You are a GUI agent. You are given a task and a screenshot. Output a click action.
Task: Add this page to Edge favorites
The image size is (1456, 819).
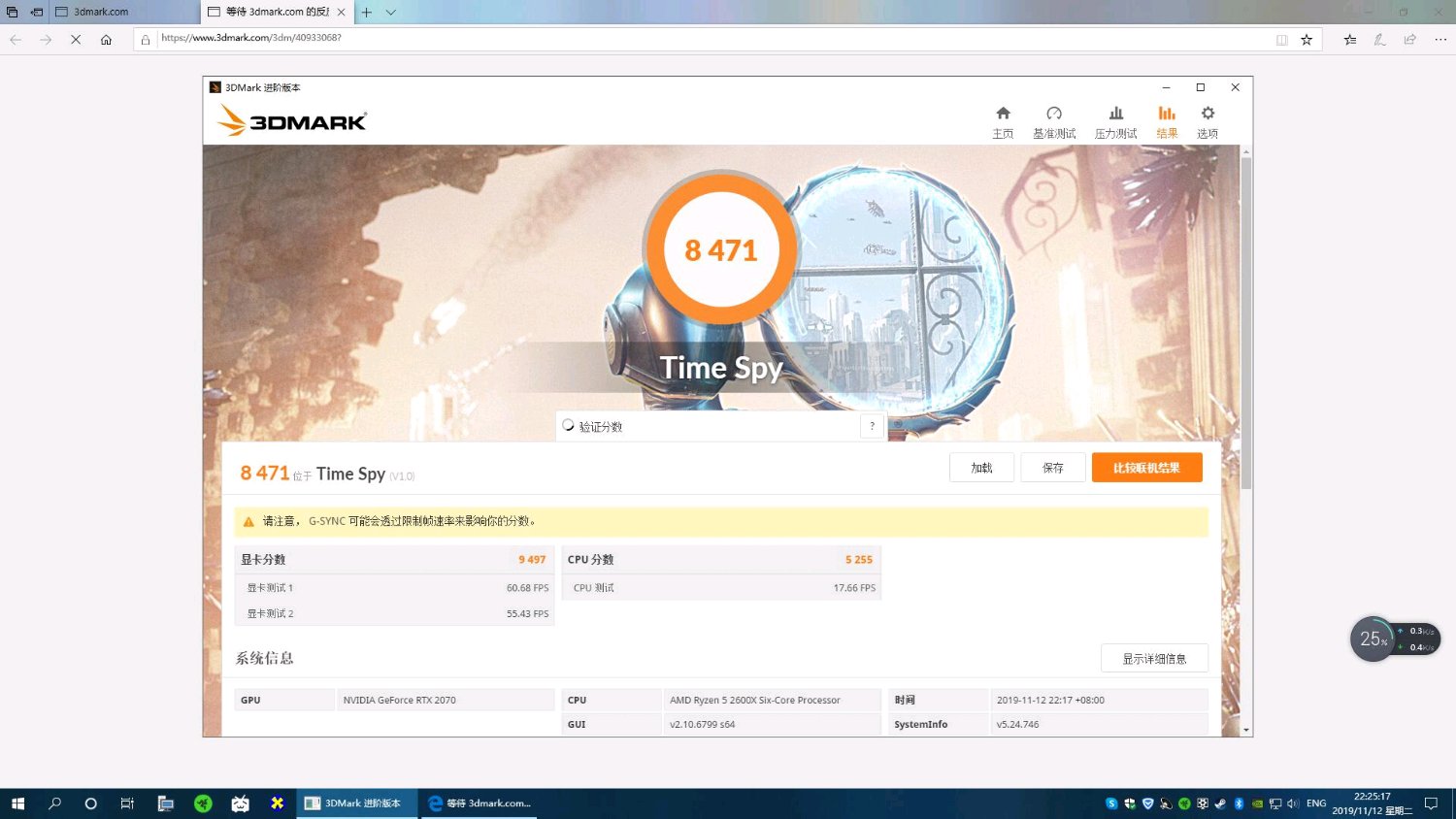point(1307,40)
